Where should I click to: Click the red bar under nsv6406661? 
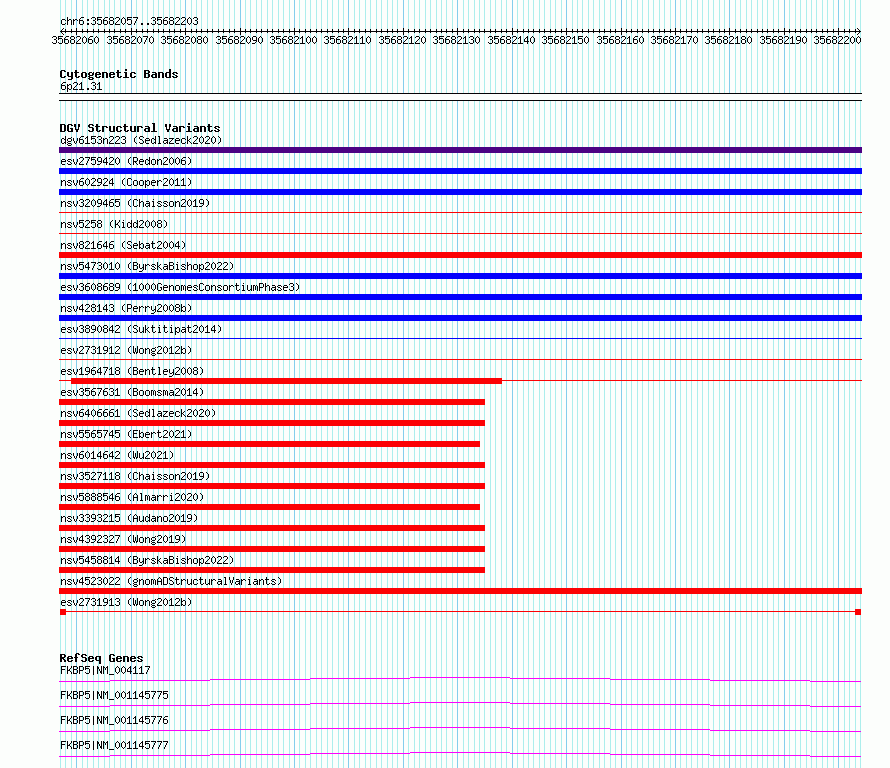coord(272,423)
